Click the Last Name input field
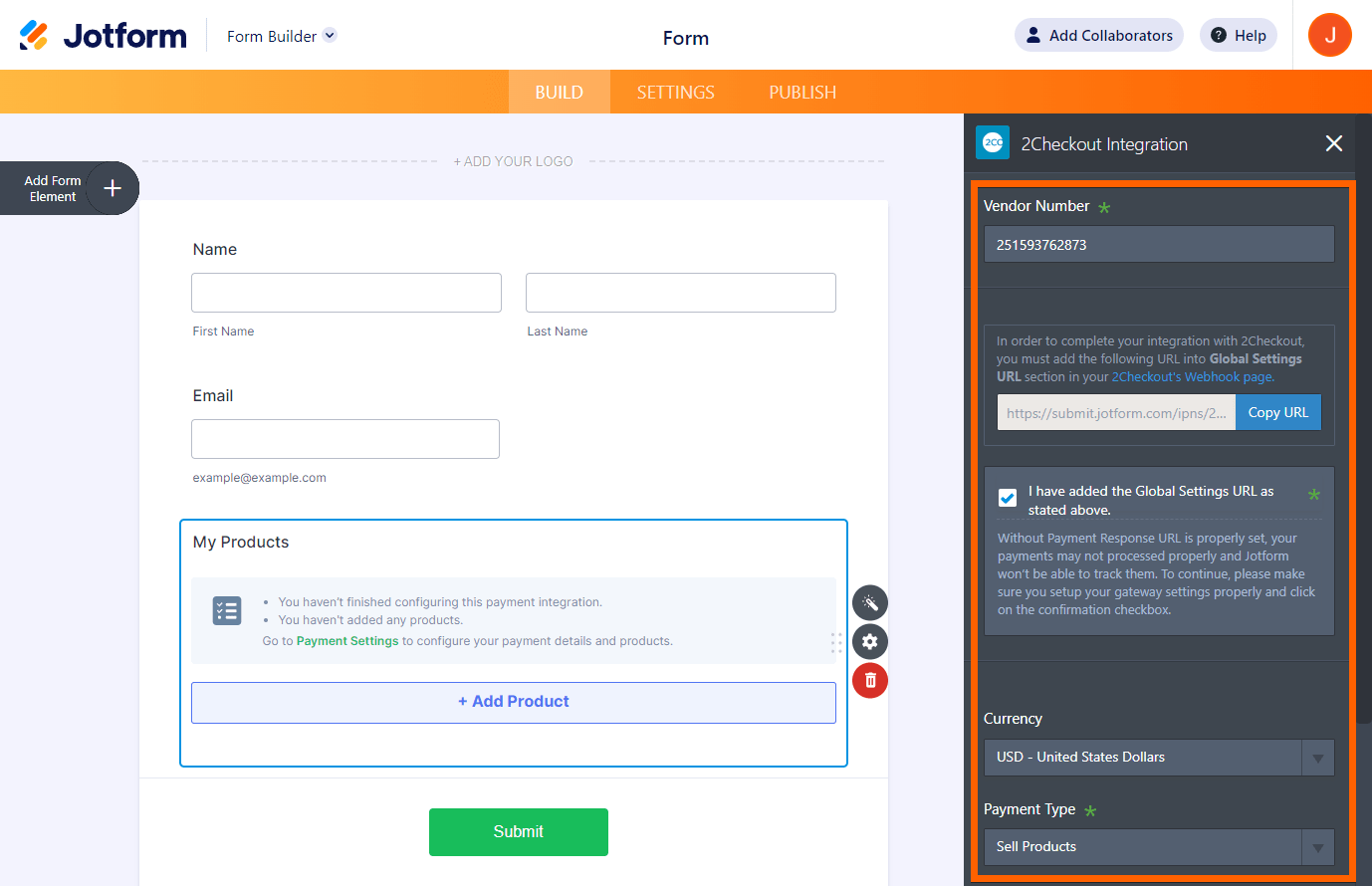Viewport: 1372px width, 886px height. (x=681, y=293)
